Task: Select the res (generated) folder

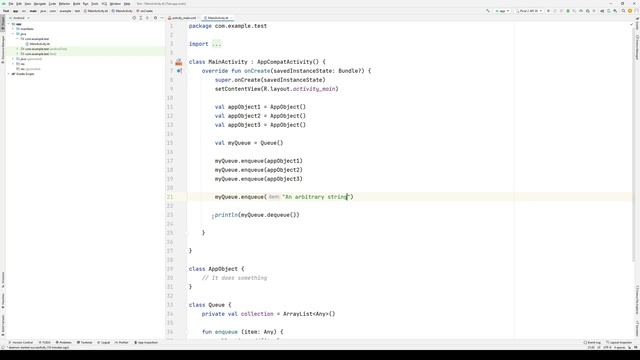Action: click(x=28, y=69)
